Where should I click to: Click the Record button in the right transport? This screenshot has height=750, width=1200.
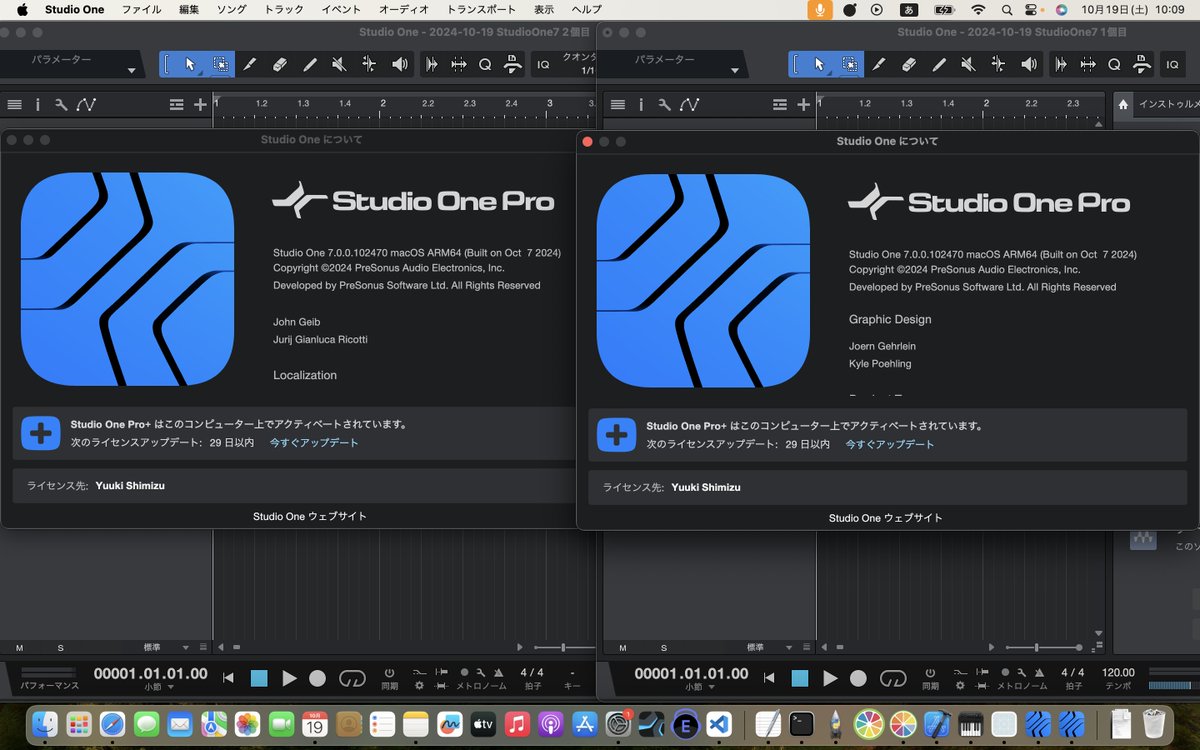click(858, 678)
